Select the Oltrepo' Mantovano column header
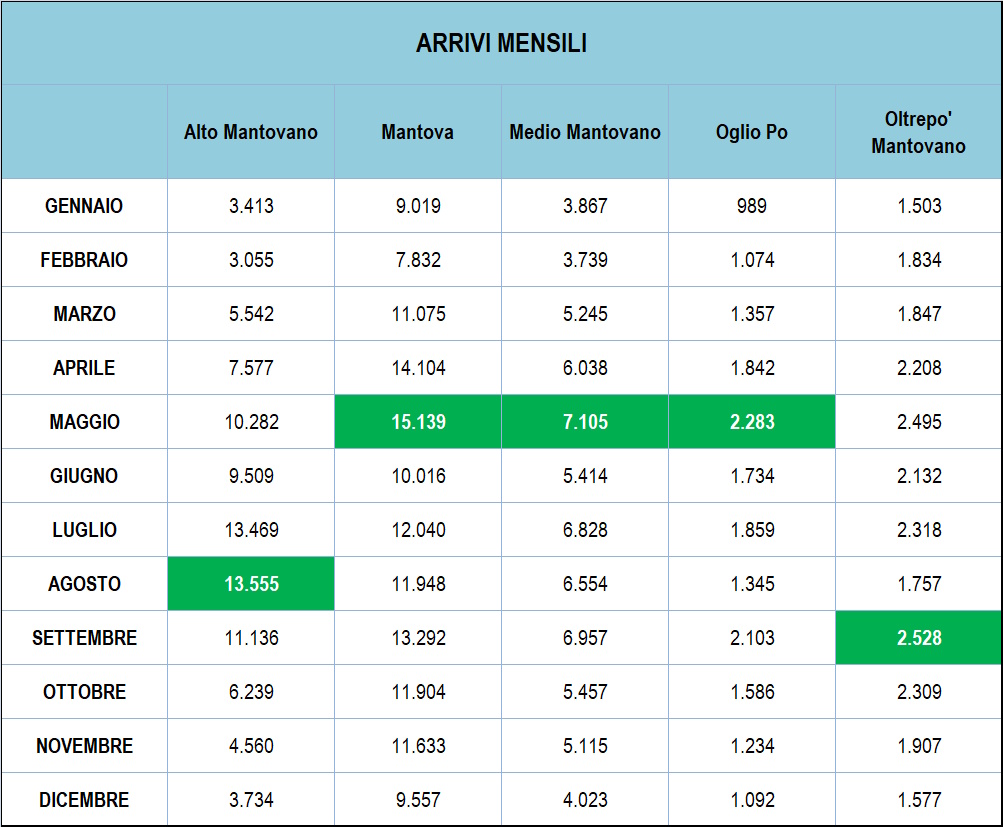Viewport: 1003px width, 827px height. coord(918,132)
